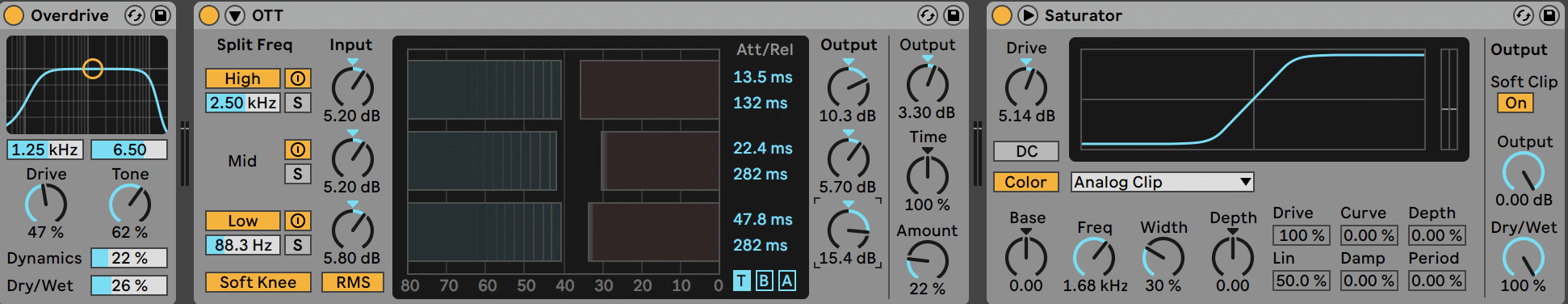This screenshot has width=1568, height=304.
Task: Click the 13.5 ms attack value
Action: click(x=763, y=77)
